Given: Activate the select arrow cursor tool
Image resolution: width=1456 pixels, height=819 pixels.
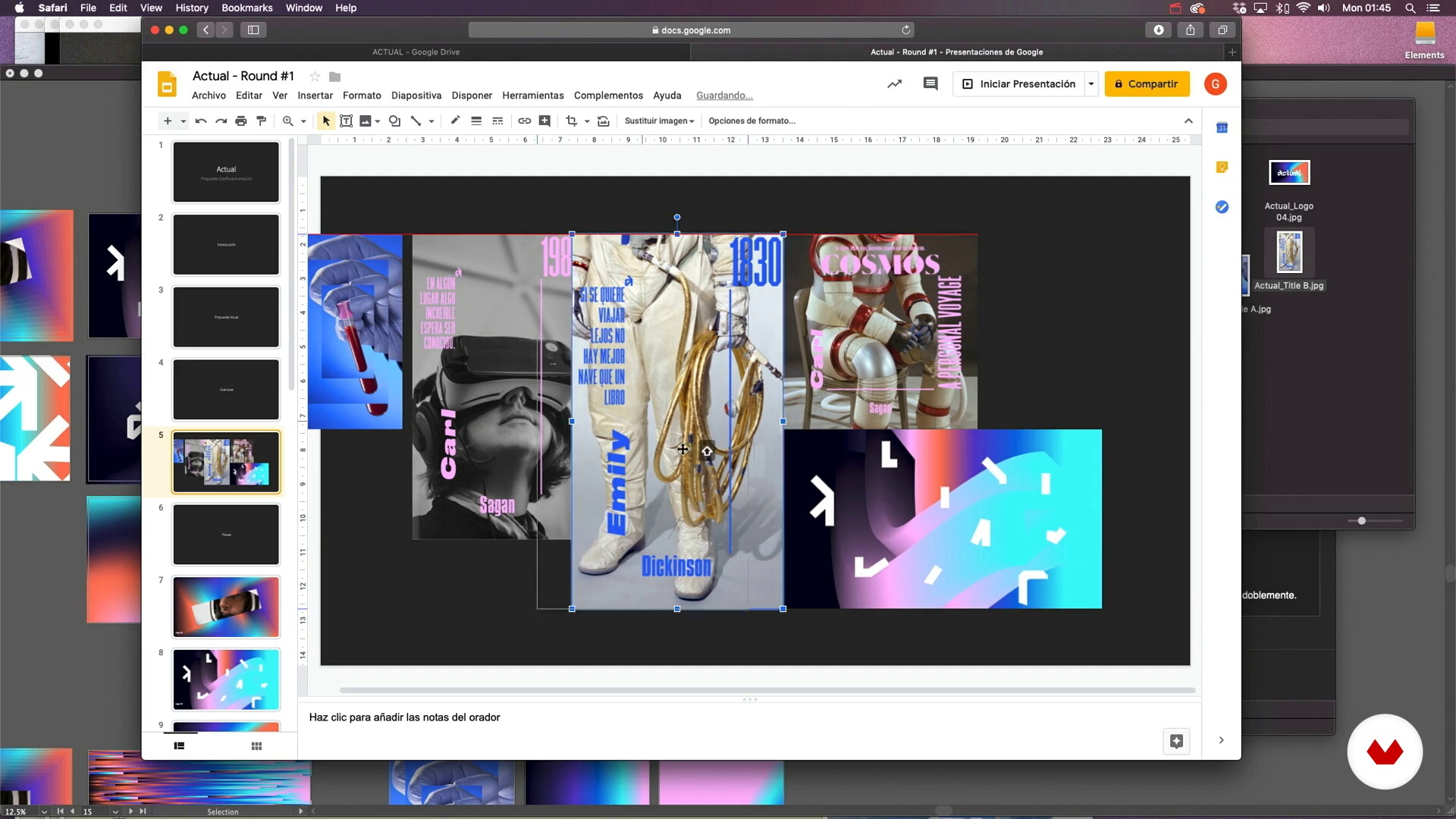Looking at the screenshot, I should tap(326, 121).
